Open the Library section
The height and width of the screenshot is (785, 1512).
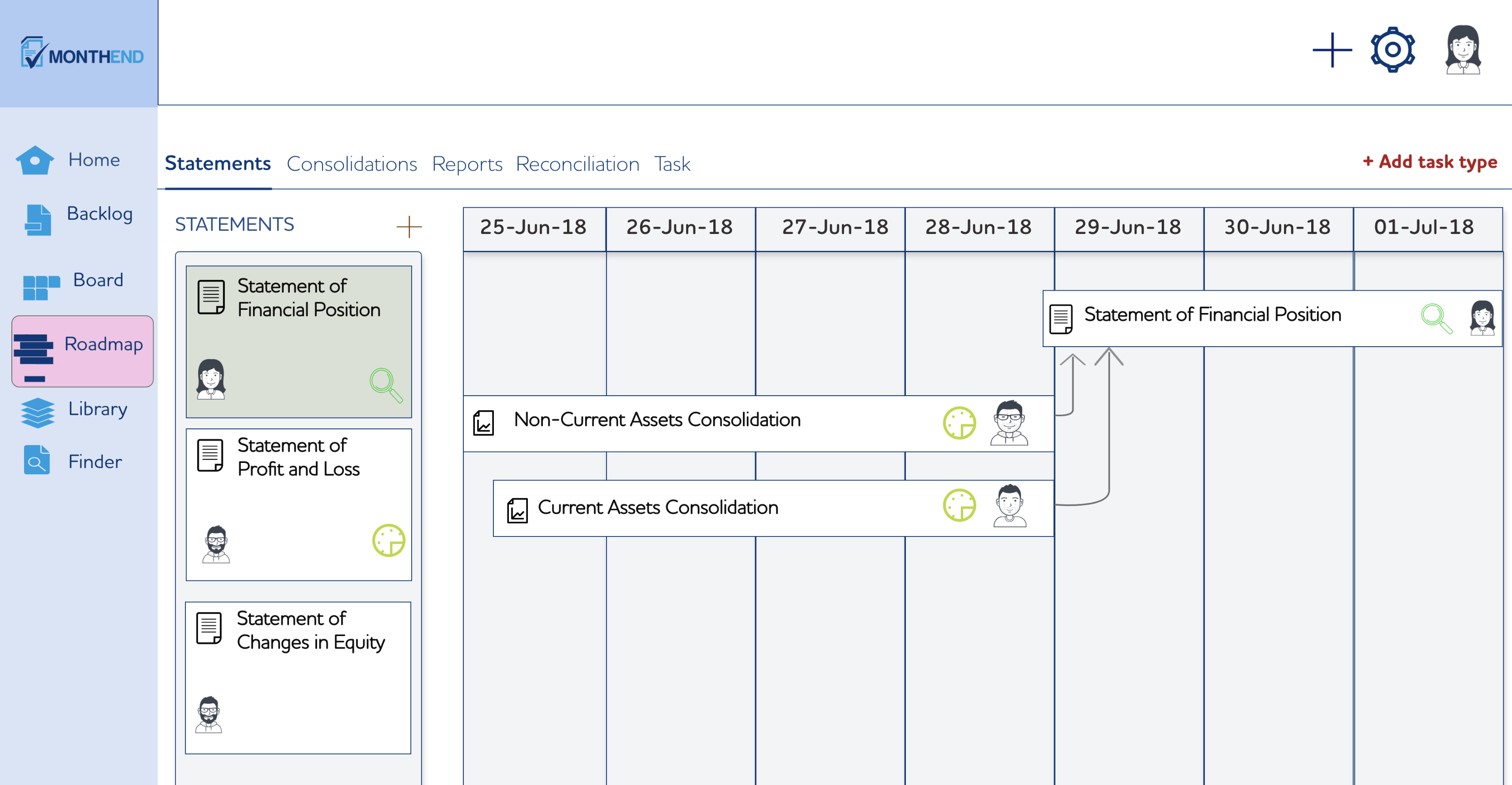click(x=74, y=411)
